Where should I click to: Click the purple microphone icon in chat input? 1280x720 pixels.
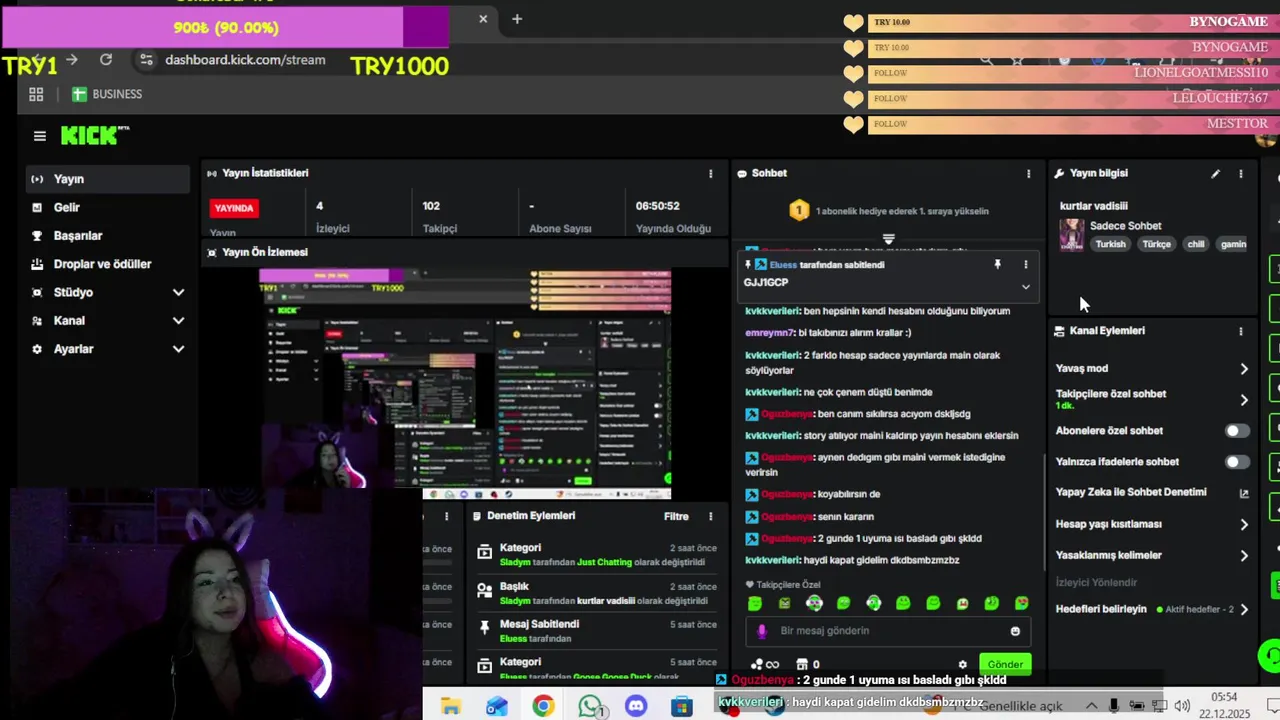tap(762, 631)
